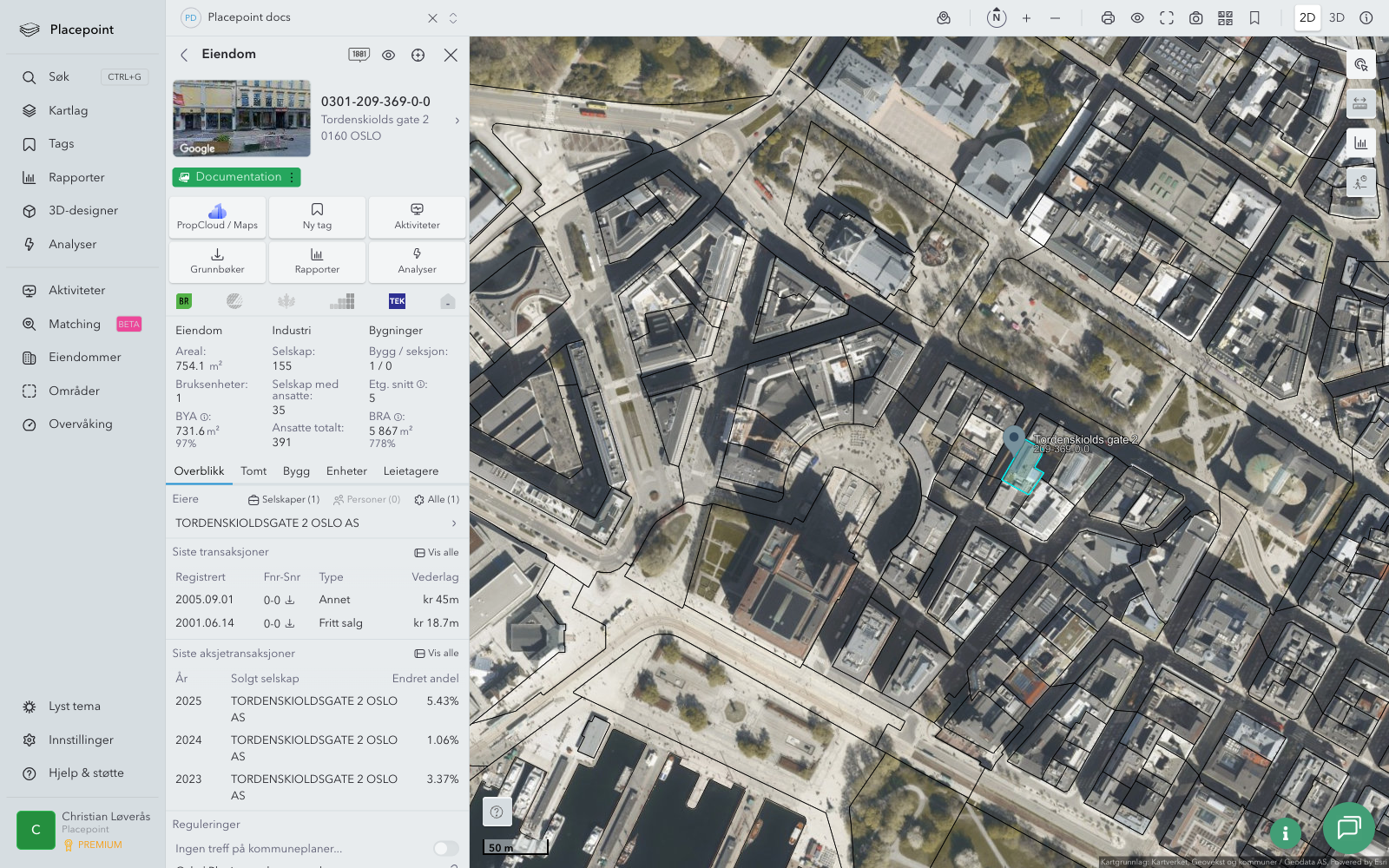Screen dimensions: 1389x868
Task: Reset map orientation with north compass
Action: 997,18
